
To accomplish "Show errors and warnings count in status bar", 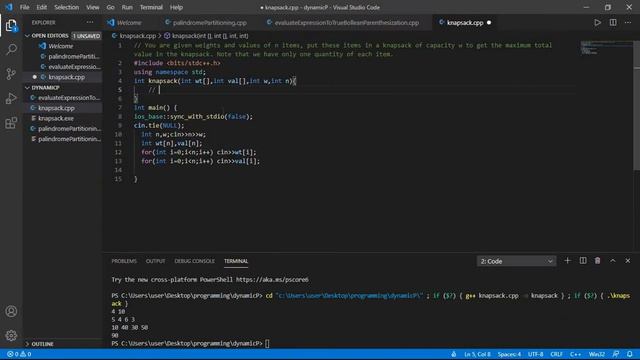I will 19,354.
